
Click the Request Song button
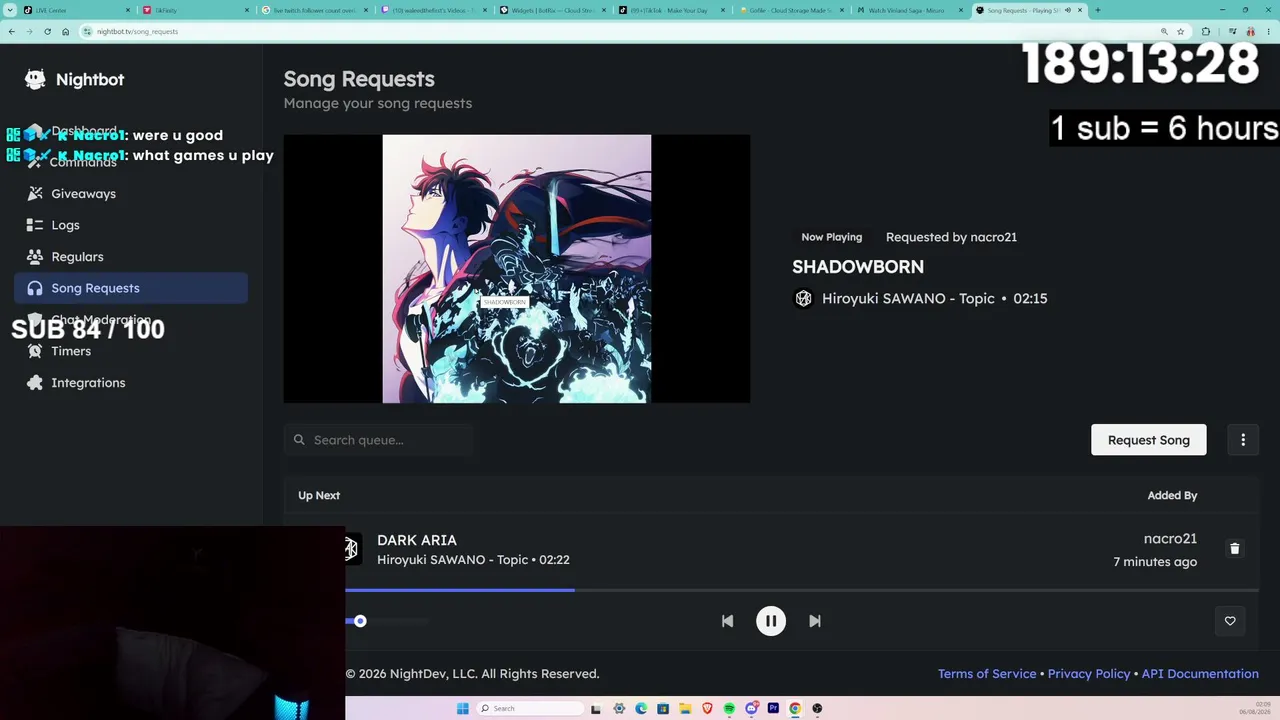point(1148,440)
